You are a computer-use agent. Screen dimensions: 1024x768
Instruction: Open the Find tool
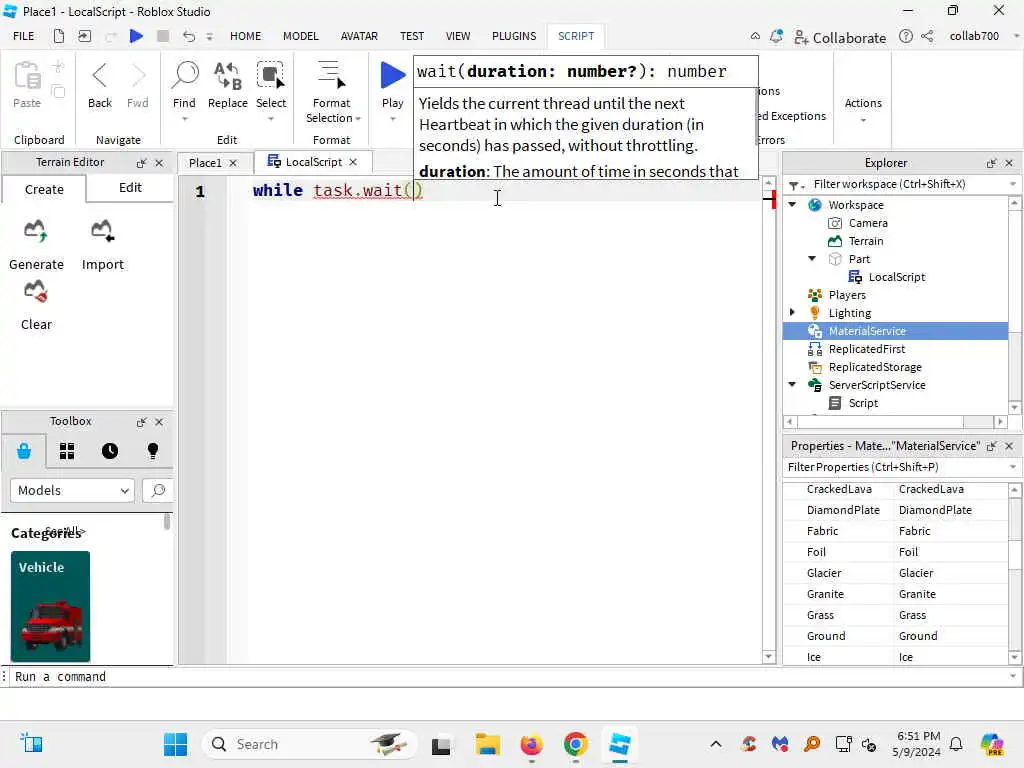[x=185, y=76]
